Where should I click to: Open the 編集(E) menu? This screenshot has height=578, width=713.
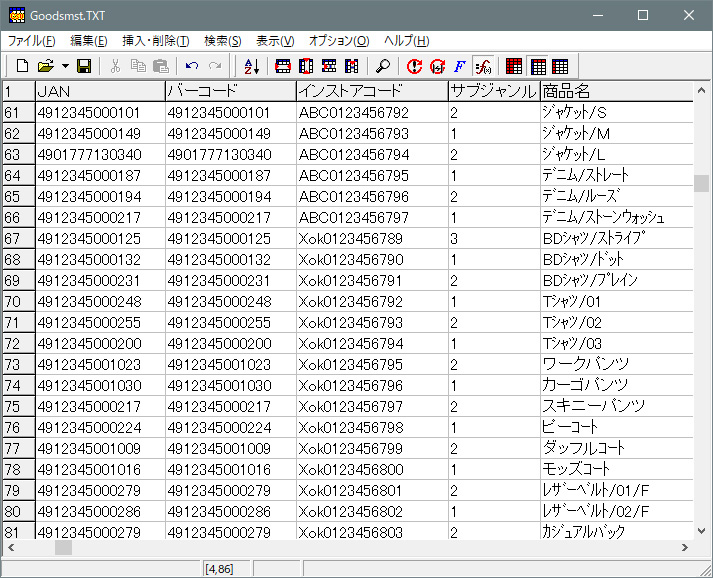click(89, 41)
